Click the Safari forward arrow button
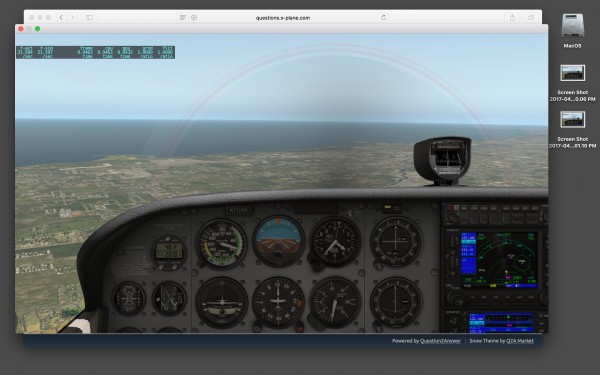Screen dimensions: 600x375 (x=72, y=18)
